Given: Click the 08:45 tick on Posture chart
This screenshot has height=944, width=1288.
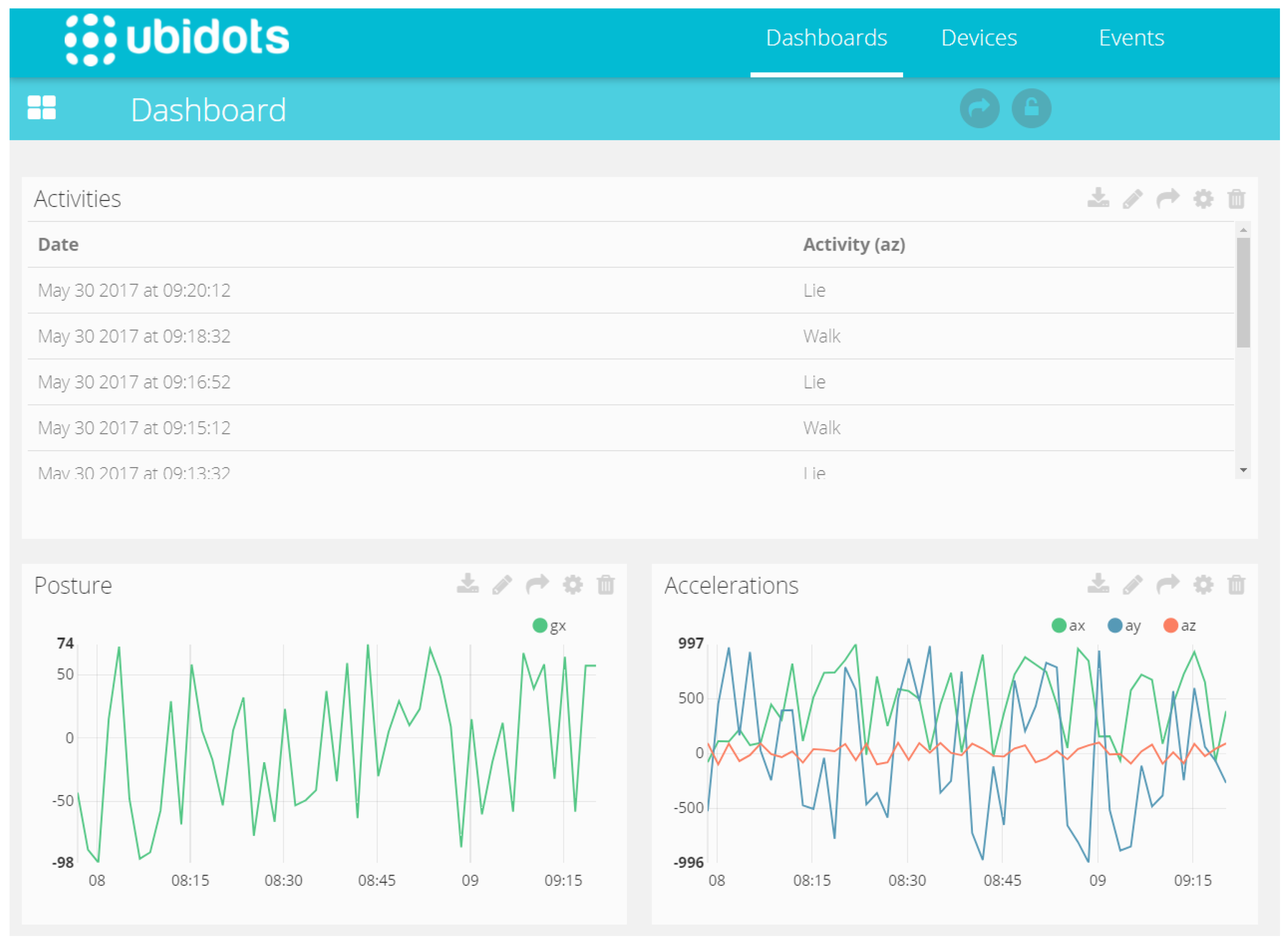Looking at the screenshot, I should pyautogui.click(x=377, y=880).
